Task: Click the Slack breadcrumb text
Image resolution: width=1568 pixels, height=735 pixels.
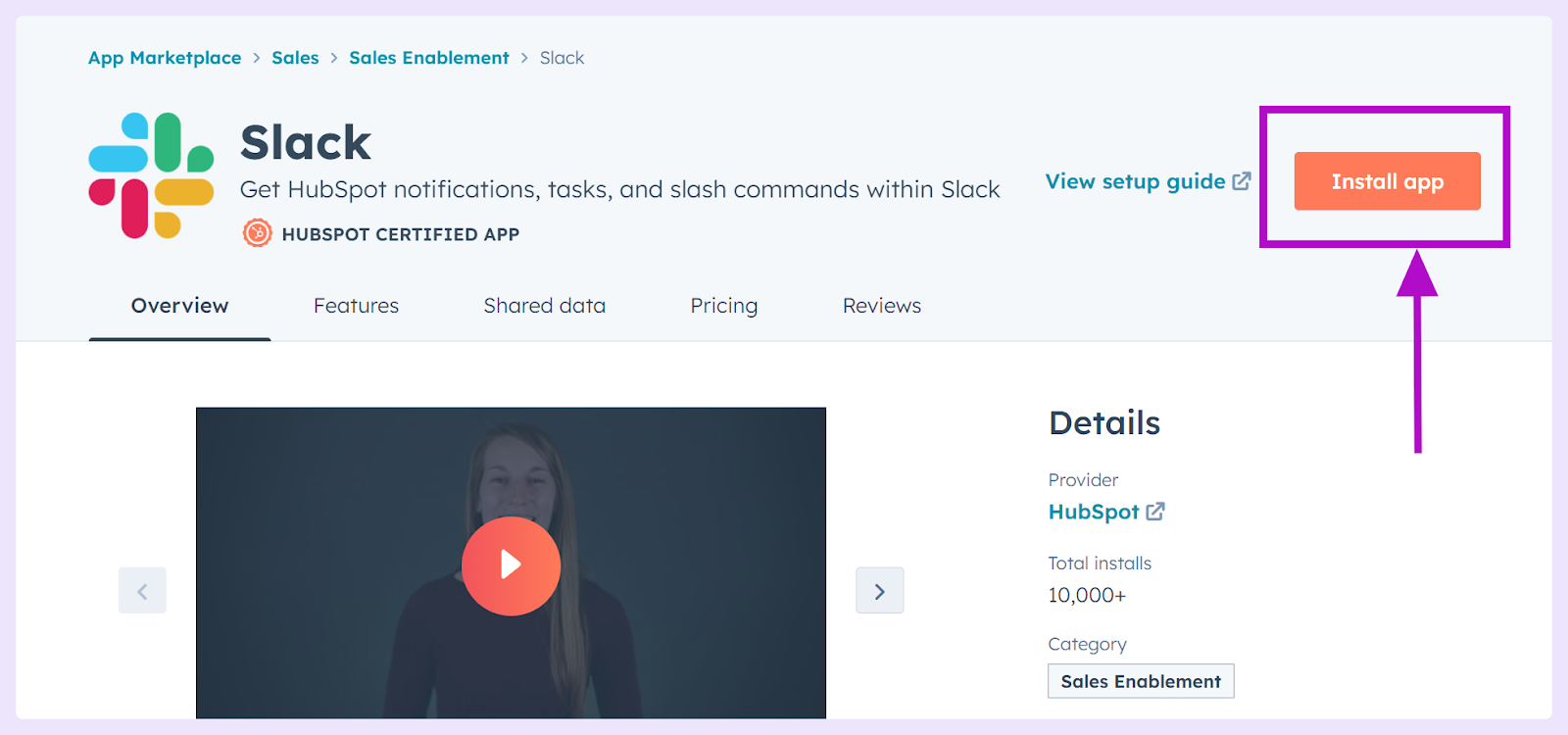Action: coord(562,58)
